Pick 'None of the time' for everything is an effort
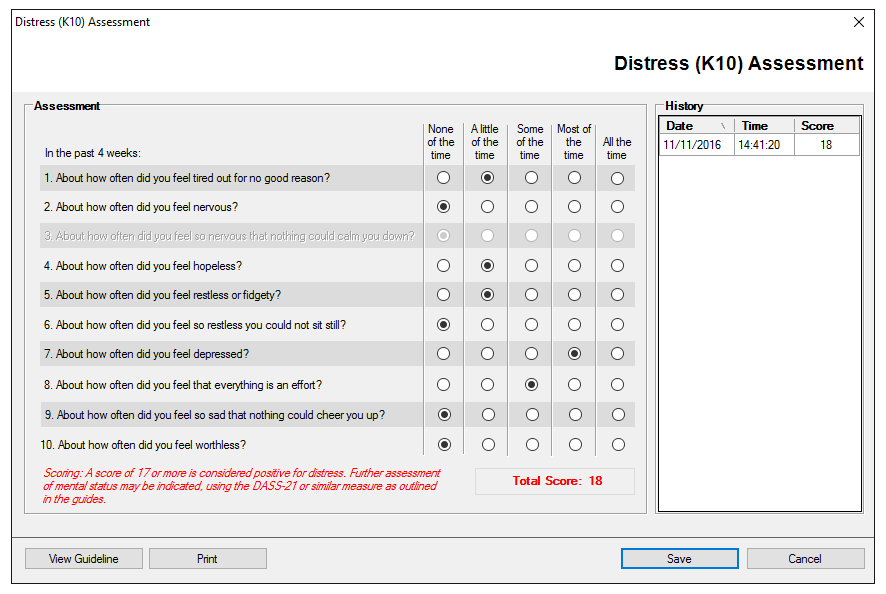The width and height of the screenshot is (886, 594). (x=443, y=385)
